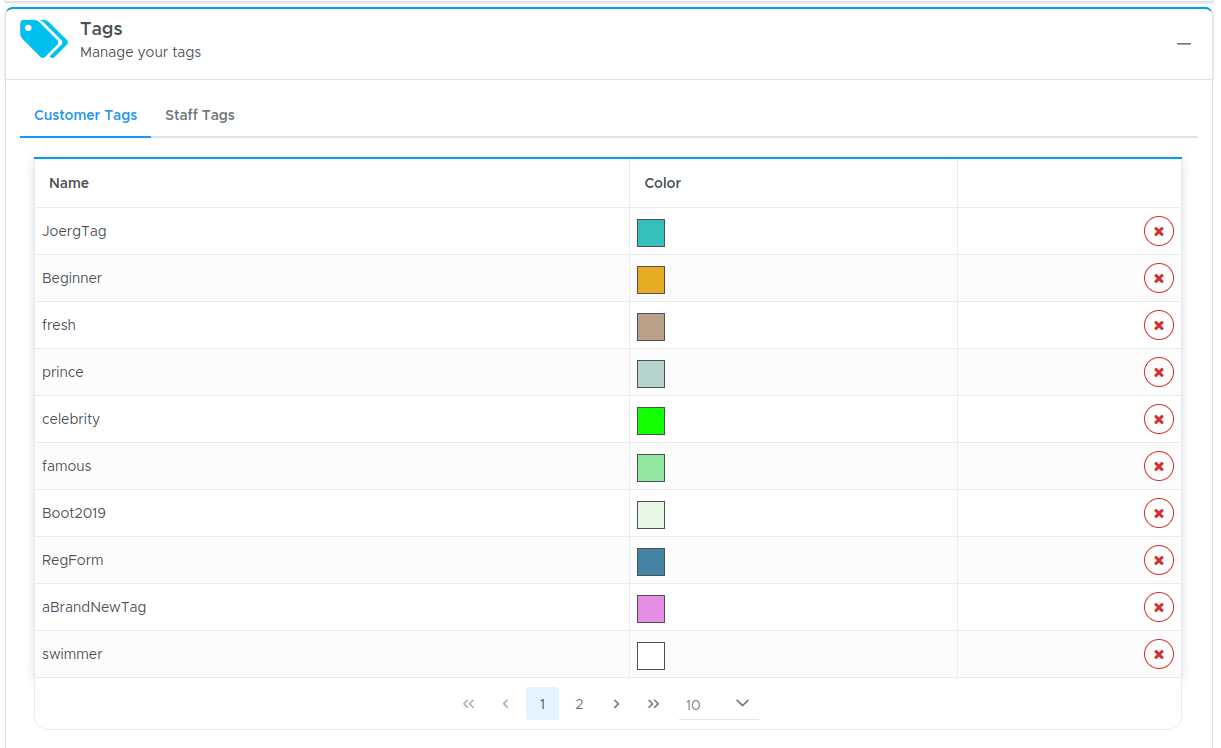Delete the celebrity tag
Image resolution: width=1221 pixels, height=748 pixels.
click(x=1158, y=419)
